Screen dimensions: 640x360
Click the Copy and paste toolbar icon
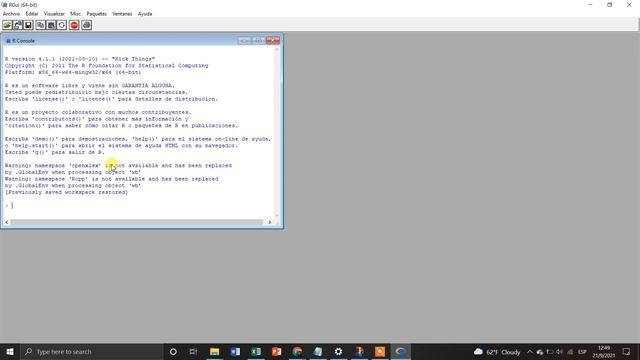(x=62, y=25)
